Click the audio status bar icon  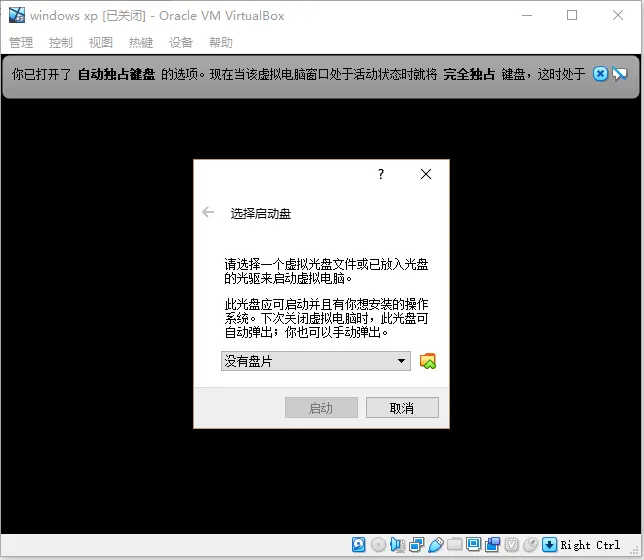point(397,545)
